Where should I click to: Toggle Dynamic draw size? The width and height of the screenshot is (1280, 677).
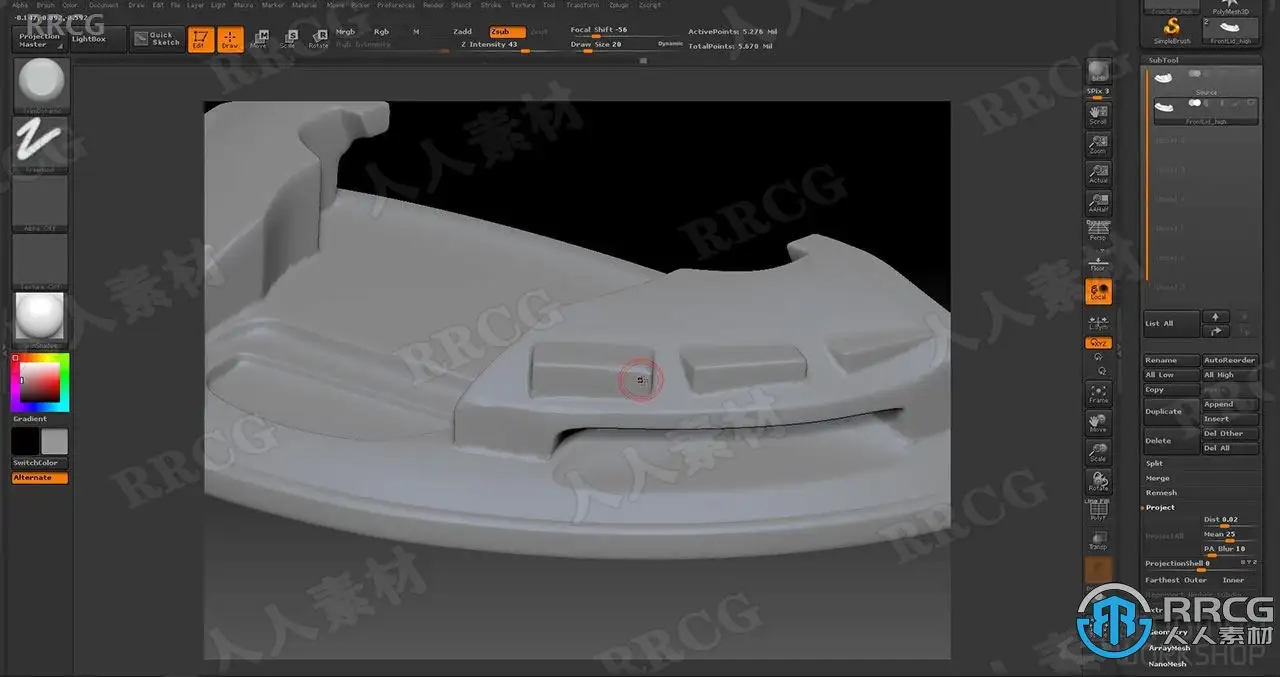pos(670,44)
